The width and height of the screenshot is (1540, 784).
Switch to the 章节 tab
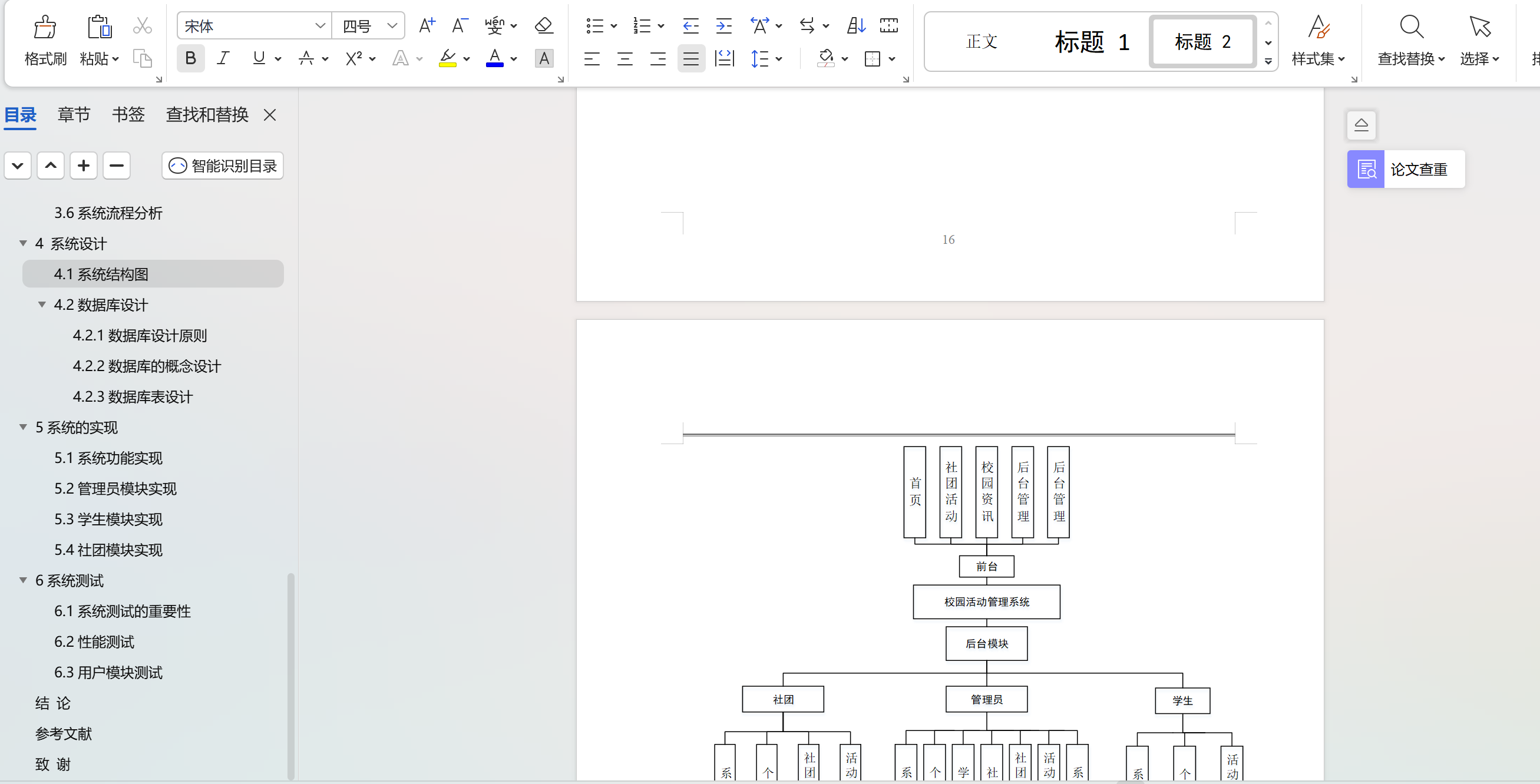click(x=74, y=114)
